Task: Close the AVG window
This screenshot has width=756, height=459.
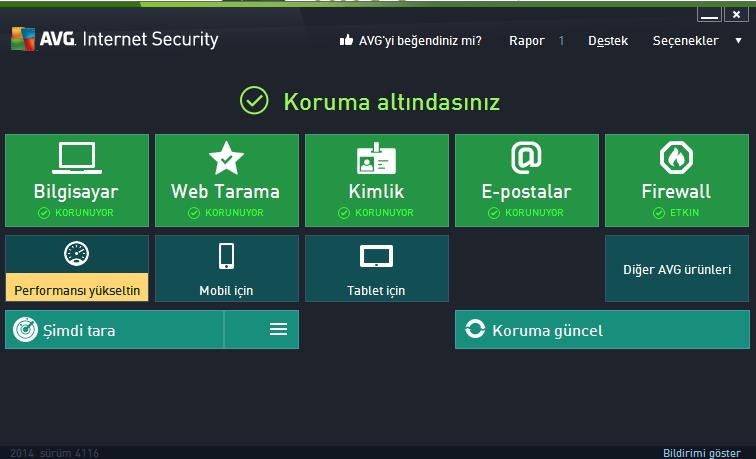Action: pos(736,14)
